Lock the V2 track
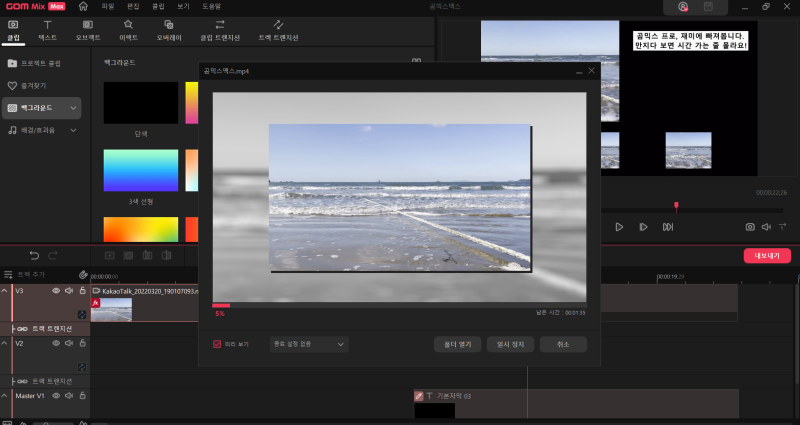 (82, 343)
